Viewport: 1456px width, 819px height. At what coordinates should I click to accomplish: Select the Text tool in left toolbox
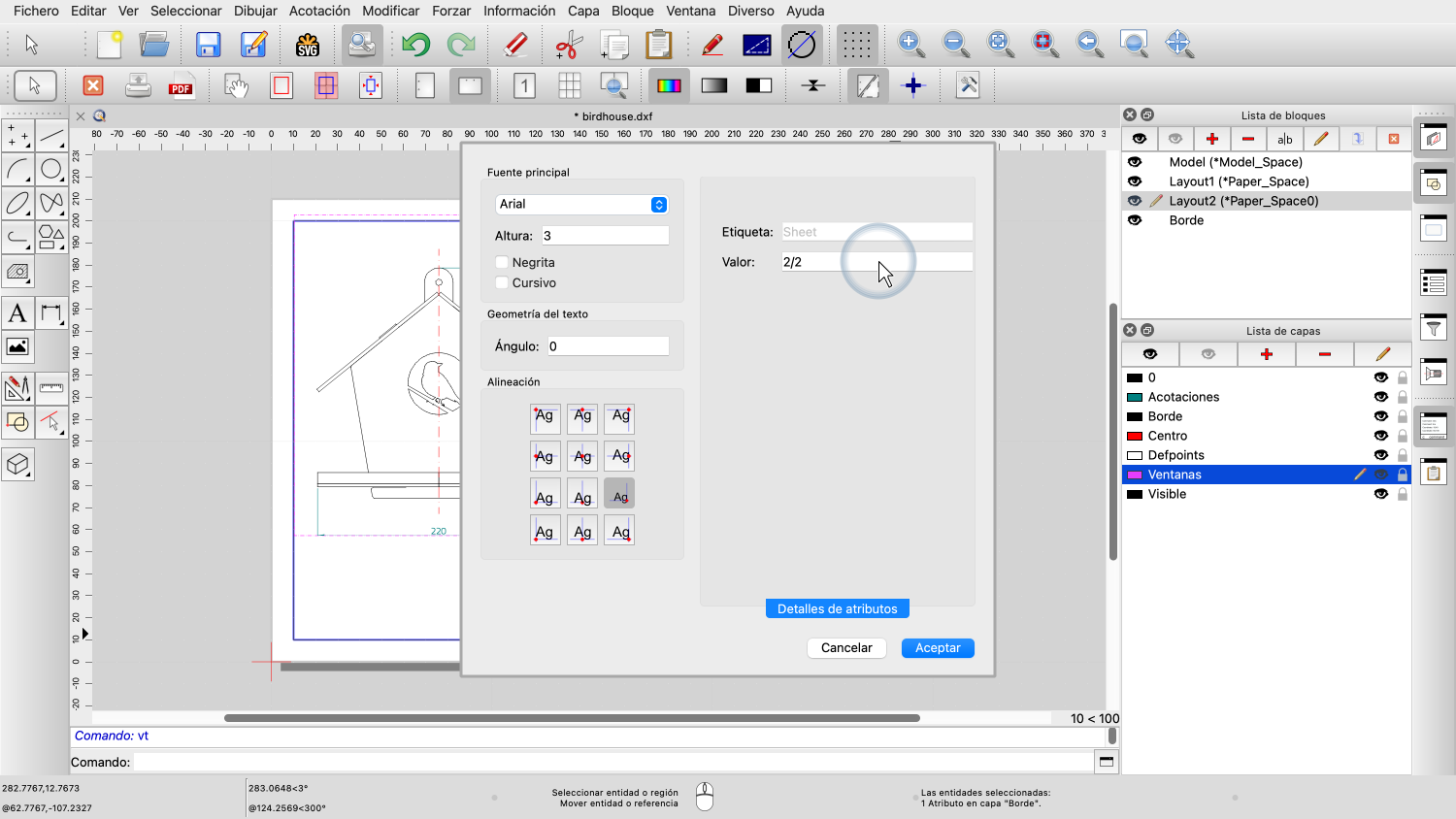pyautogui.click(x=17, y=312)
